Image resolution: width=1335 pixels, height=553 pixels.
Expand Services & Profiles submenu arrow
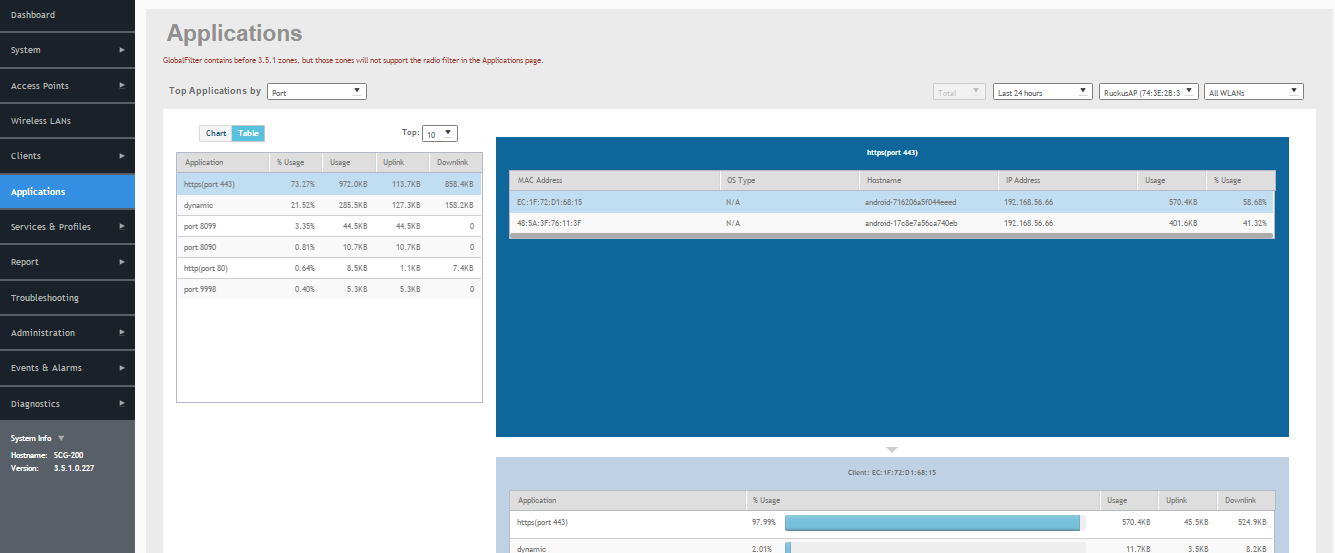[122, 227]
